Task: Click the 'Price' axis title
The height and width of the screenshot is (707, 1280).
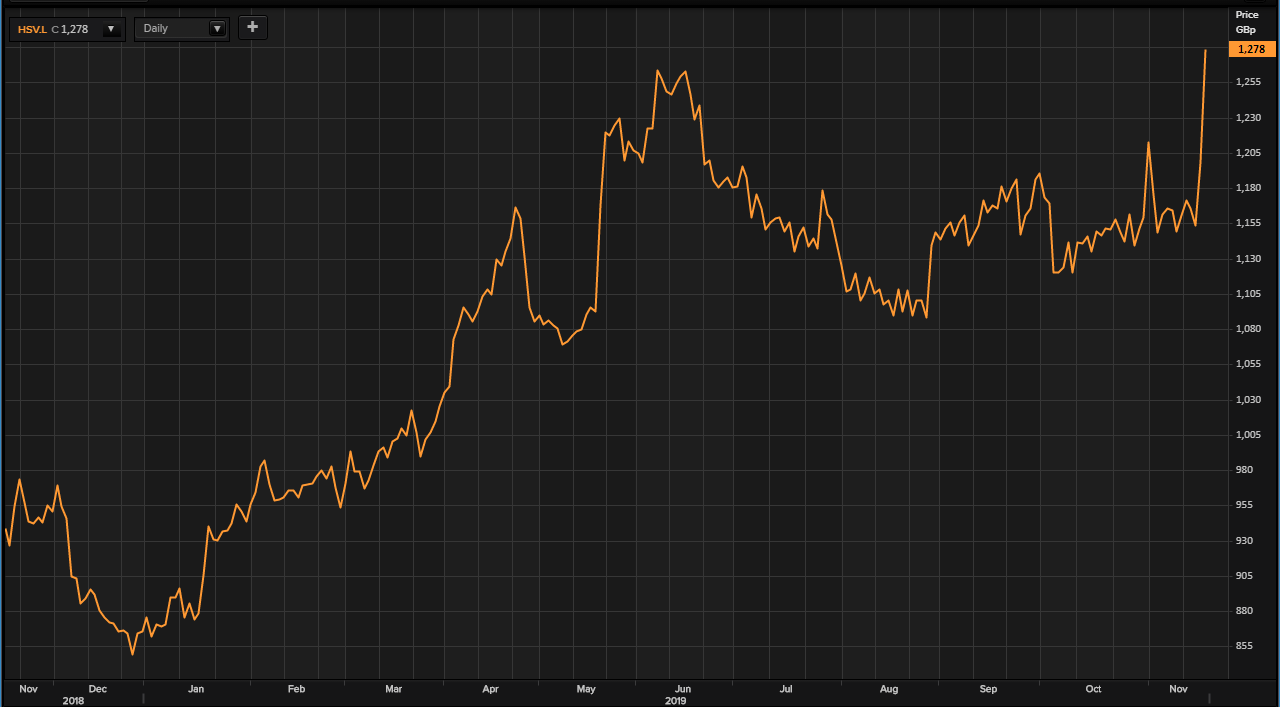Action: click(x=1247, y=15)
